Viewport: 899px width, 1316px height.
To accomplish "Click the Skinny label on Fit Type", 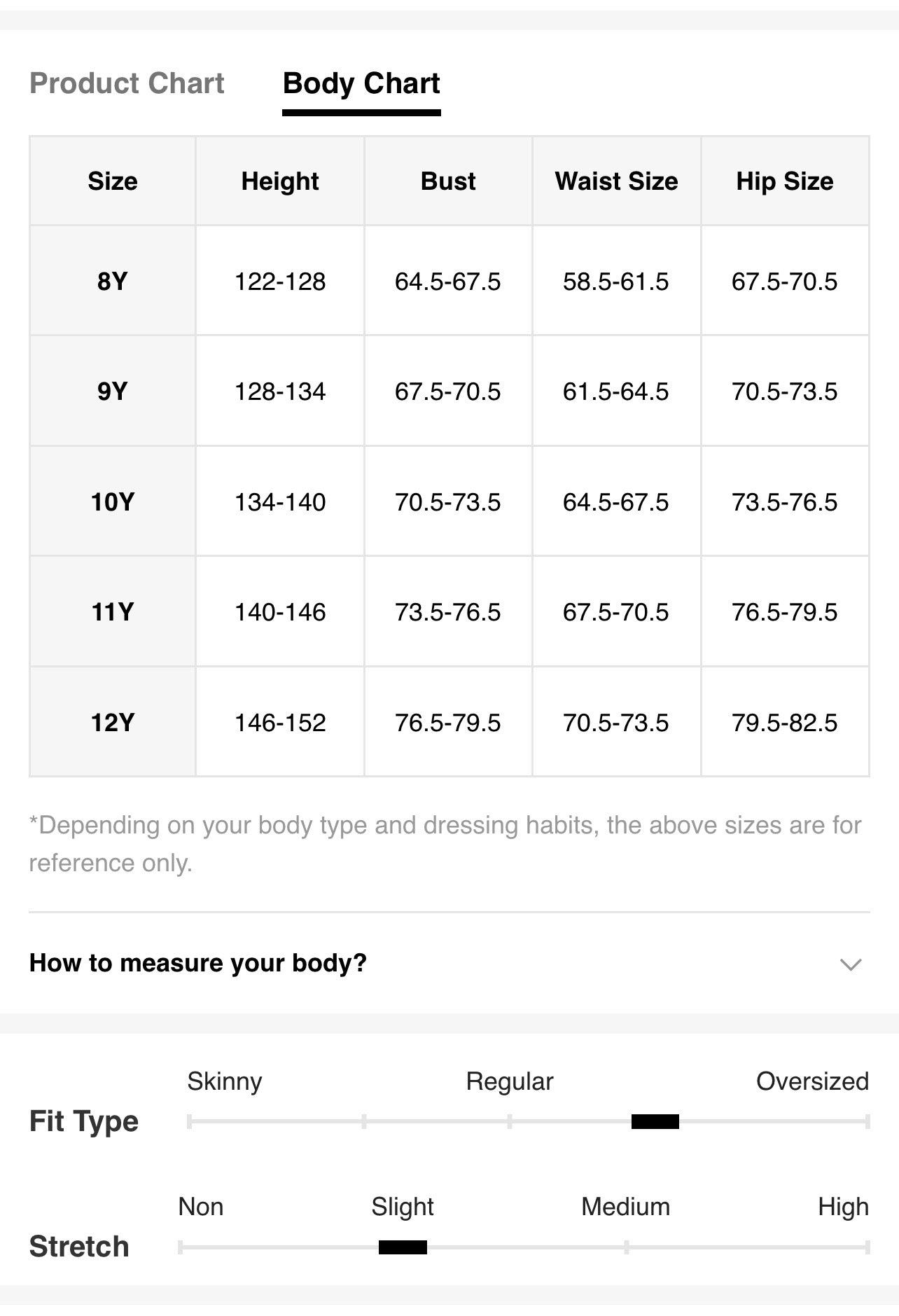I will coord(225,1081).
